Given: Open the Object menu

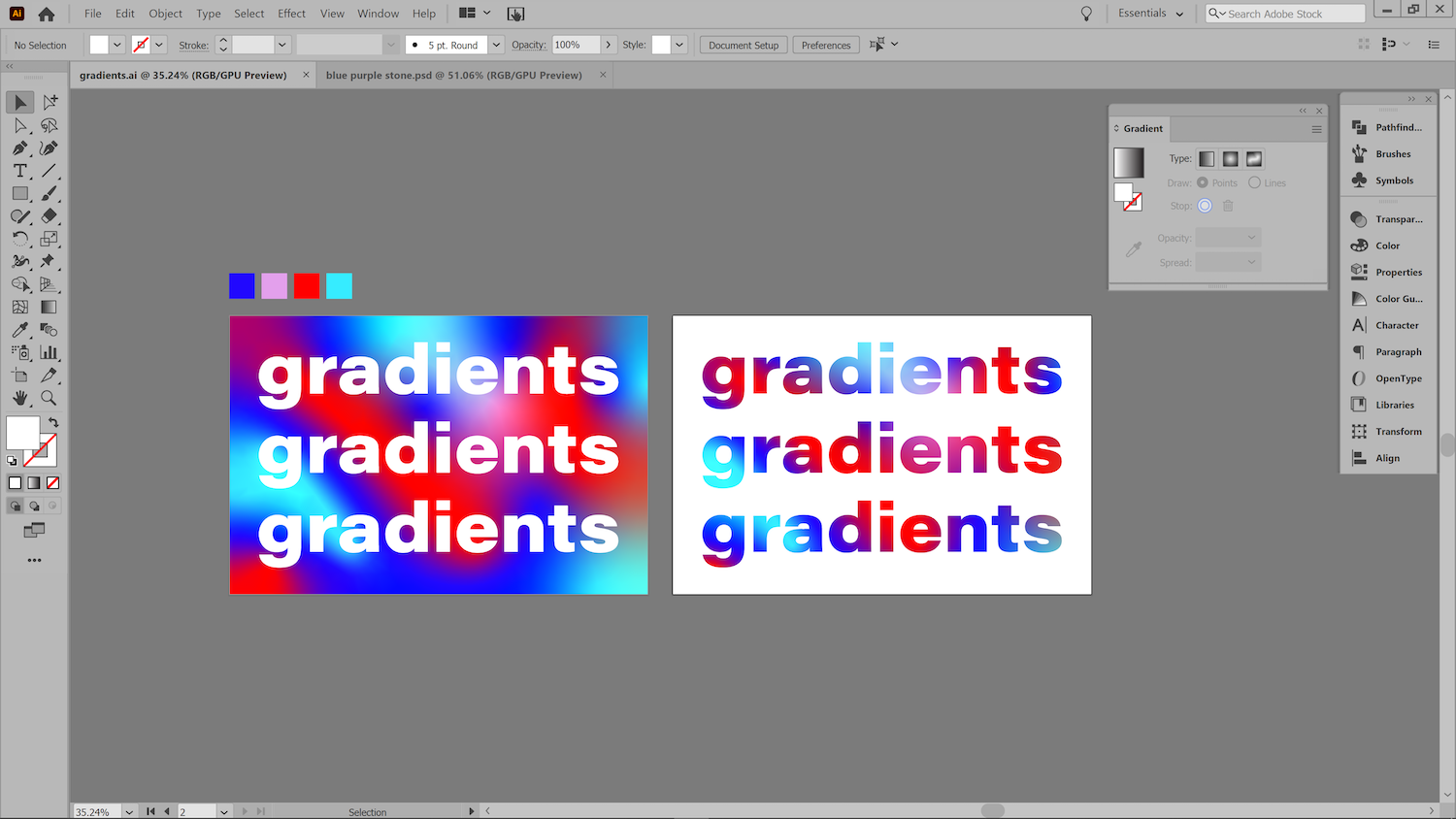Looking at the screenshot, I should (166, 14).
